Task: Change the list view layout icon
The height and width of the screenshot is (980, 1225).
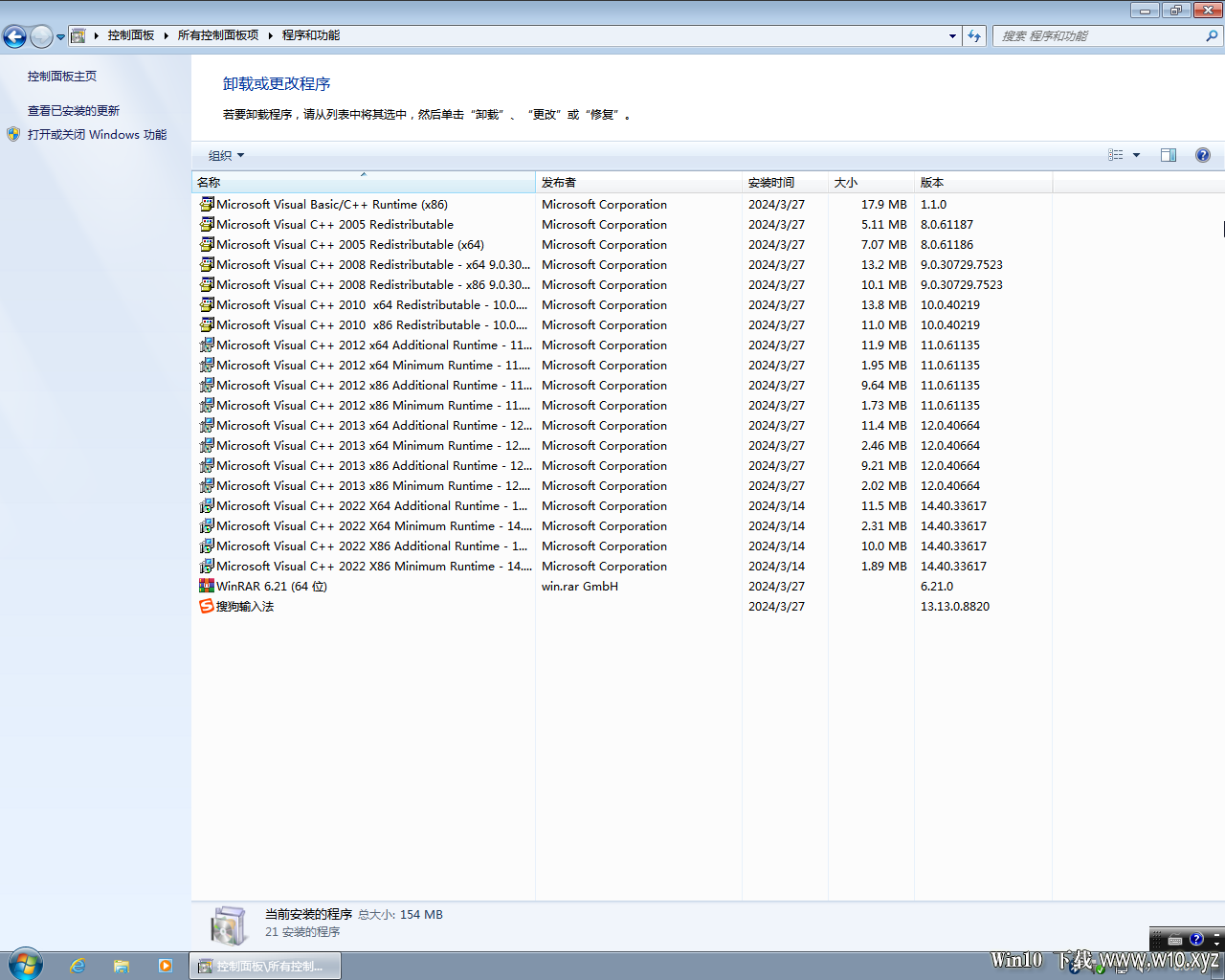Action: [x=1116, y=155]
